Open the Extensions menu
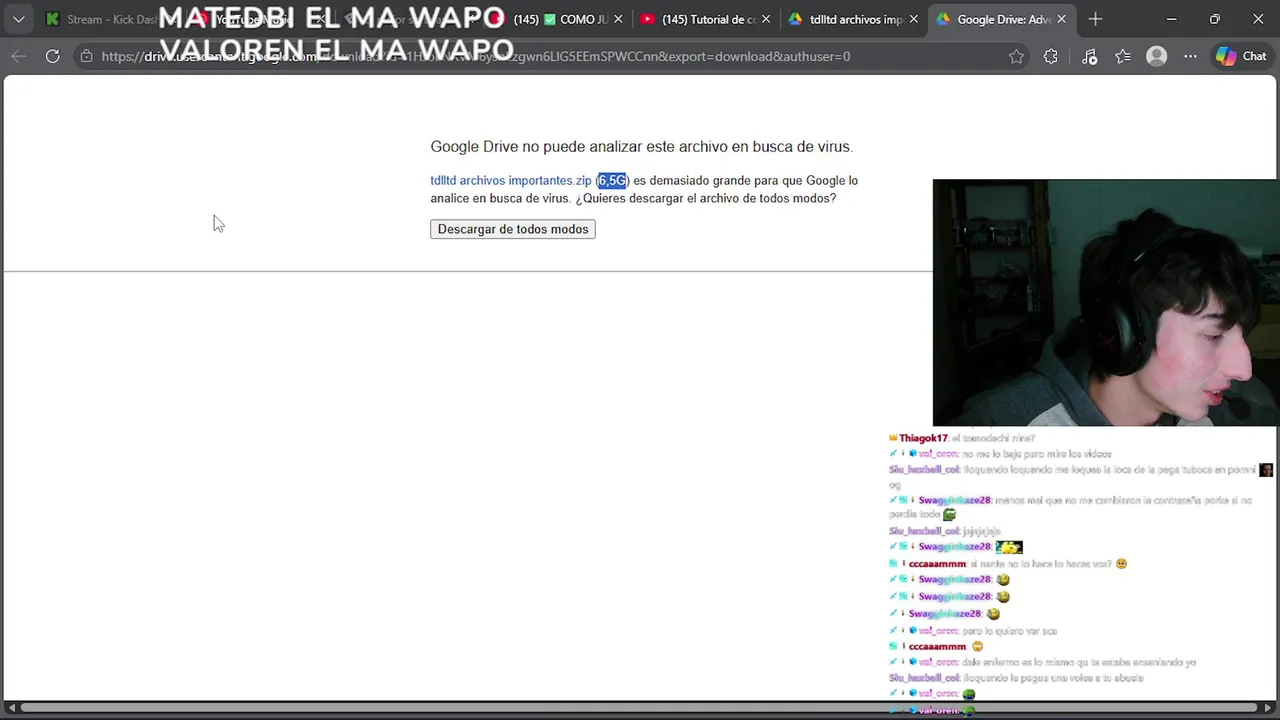This screenshot has width=1280, height=720. (1050, 56)
